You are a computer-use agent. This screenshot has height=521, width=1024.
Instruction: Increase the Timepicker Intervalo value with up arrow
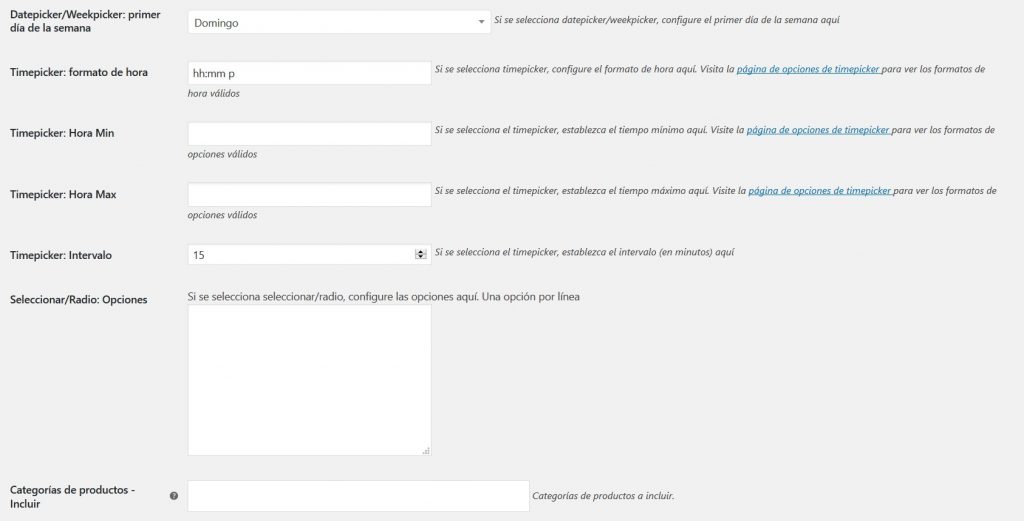(421, 252)
